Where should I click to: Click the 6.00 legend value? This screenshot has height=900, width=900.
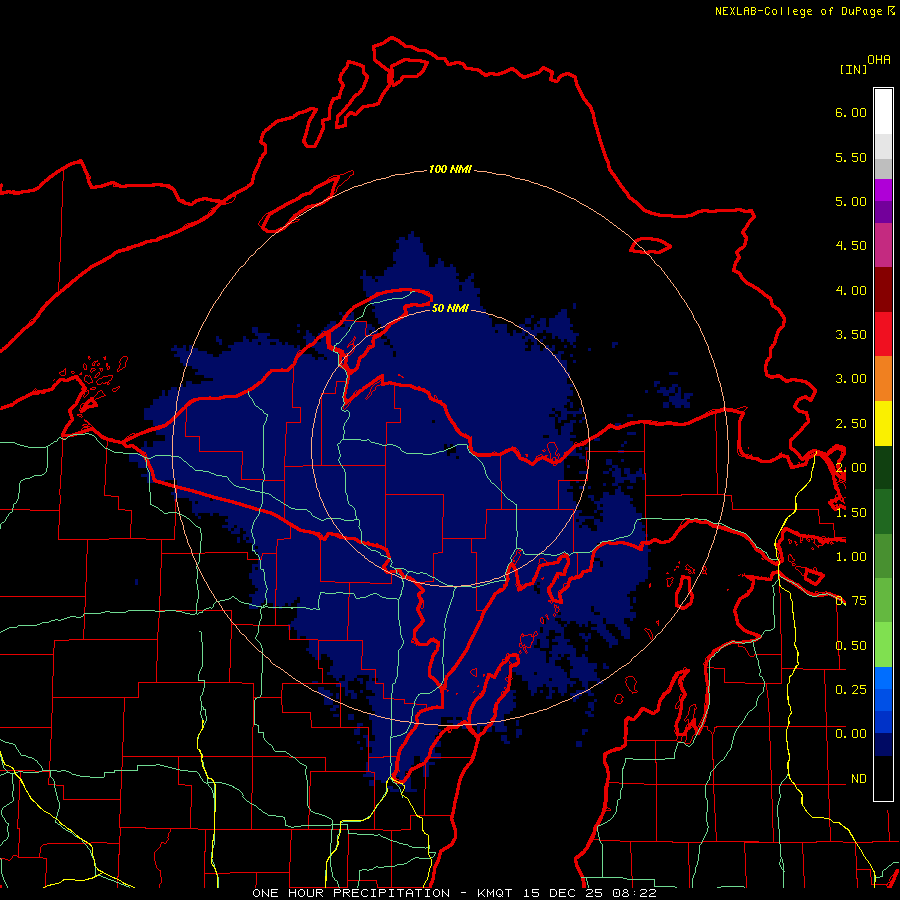pyautogui.click(x=851, y=112)
